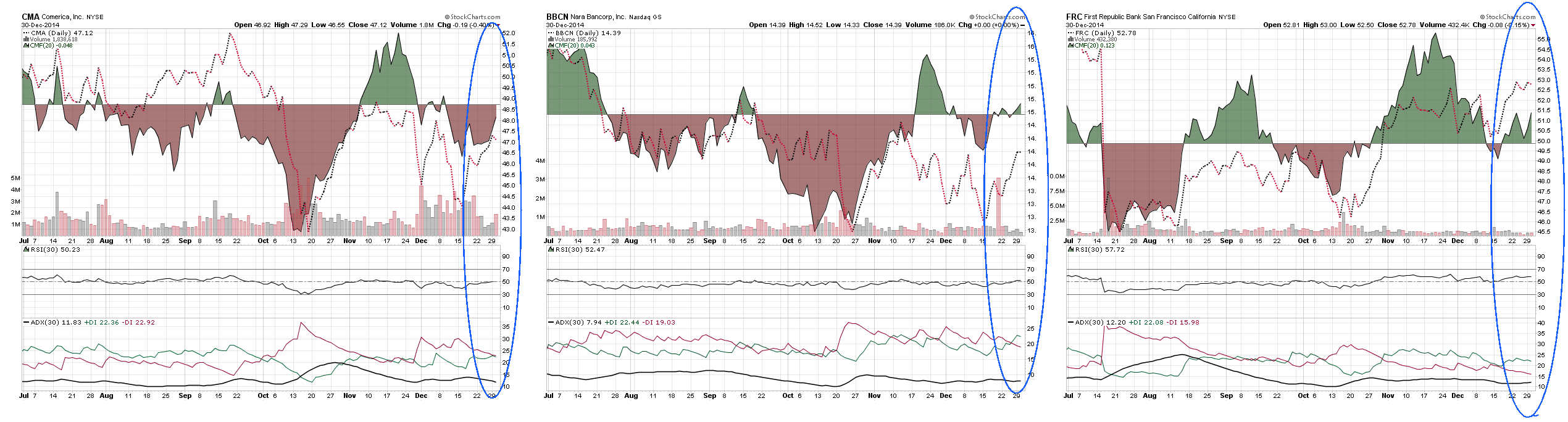
Task: Click the BBCN ticker symbol title
Action: (x=557, y=17)
